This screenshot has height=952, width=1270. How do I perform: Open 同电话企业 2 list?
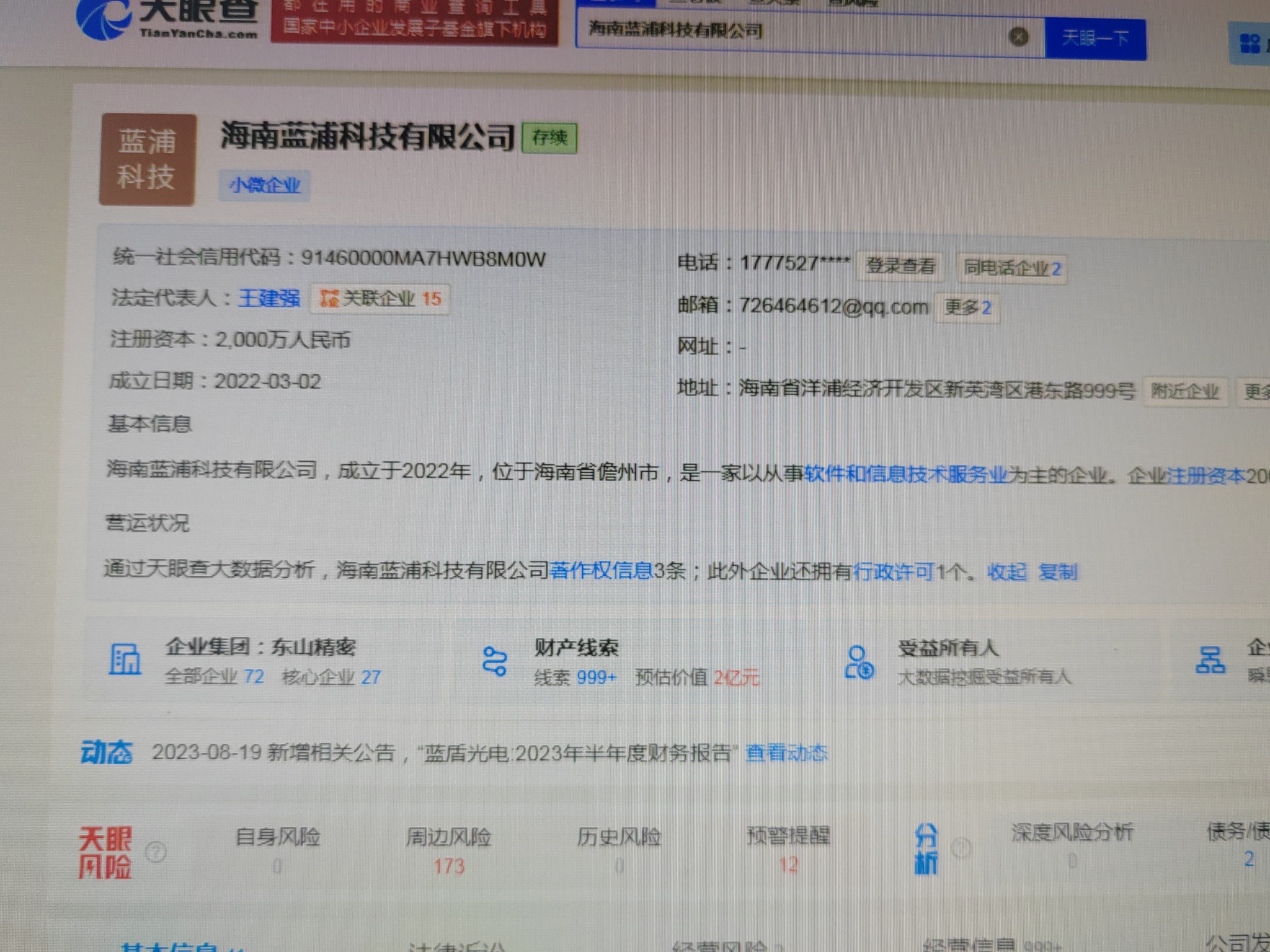[x=1011, y=268]
